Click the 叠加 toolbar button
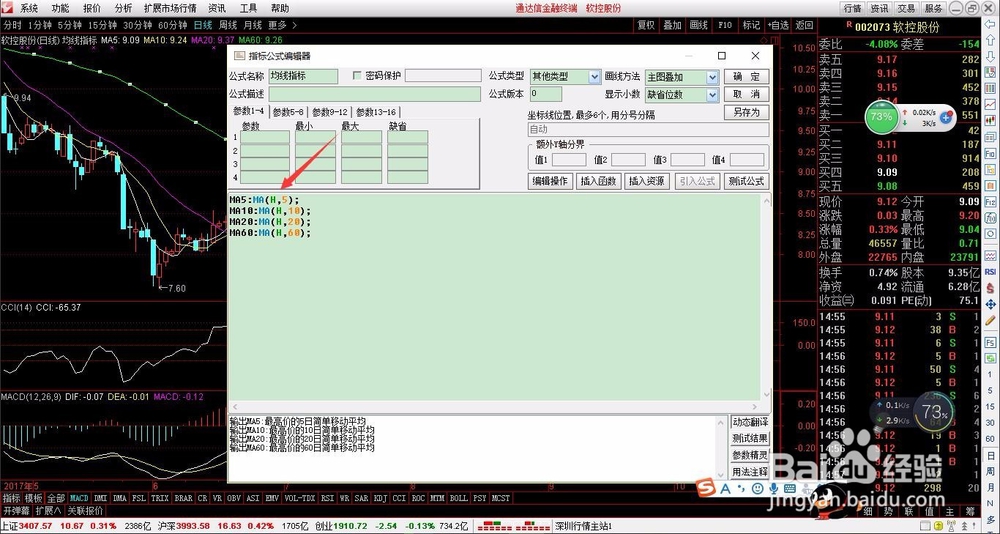Image resolution: width=1000 pixels, height=534 pixels. (672, 26)
